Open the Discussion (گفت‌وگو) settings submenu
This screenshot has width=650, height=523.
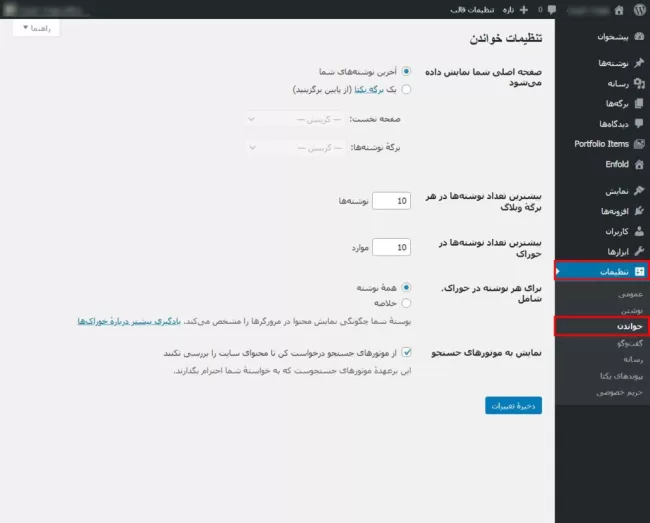630,343
